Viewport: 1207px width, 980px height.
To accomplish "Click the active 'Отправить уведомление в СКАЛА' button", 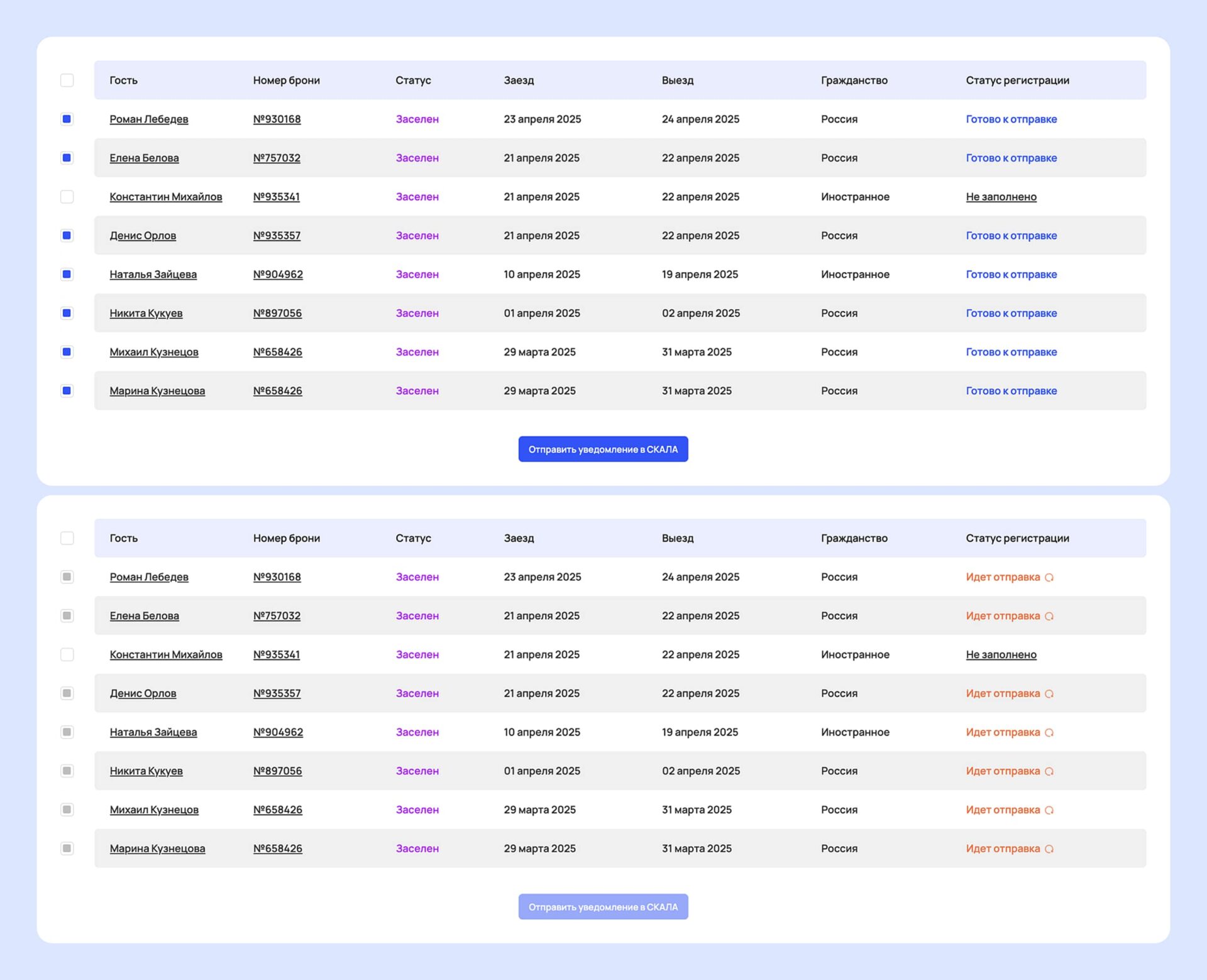I will [603, 449].
